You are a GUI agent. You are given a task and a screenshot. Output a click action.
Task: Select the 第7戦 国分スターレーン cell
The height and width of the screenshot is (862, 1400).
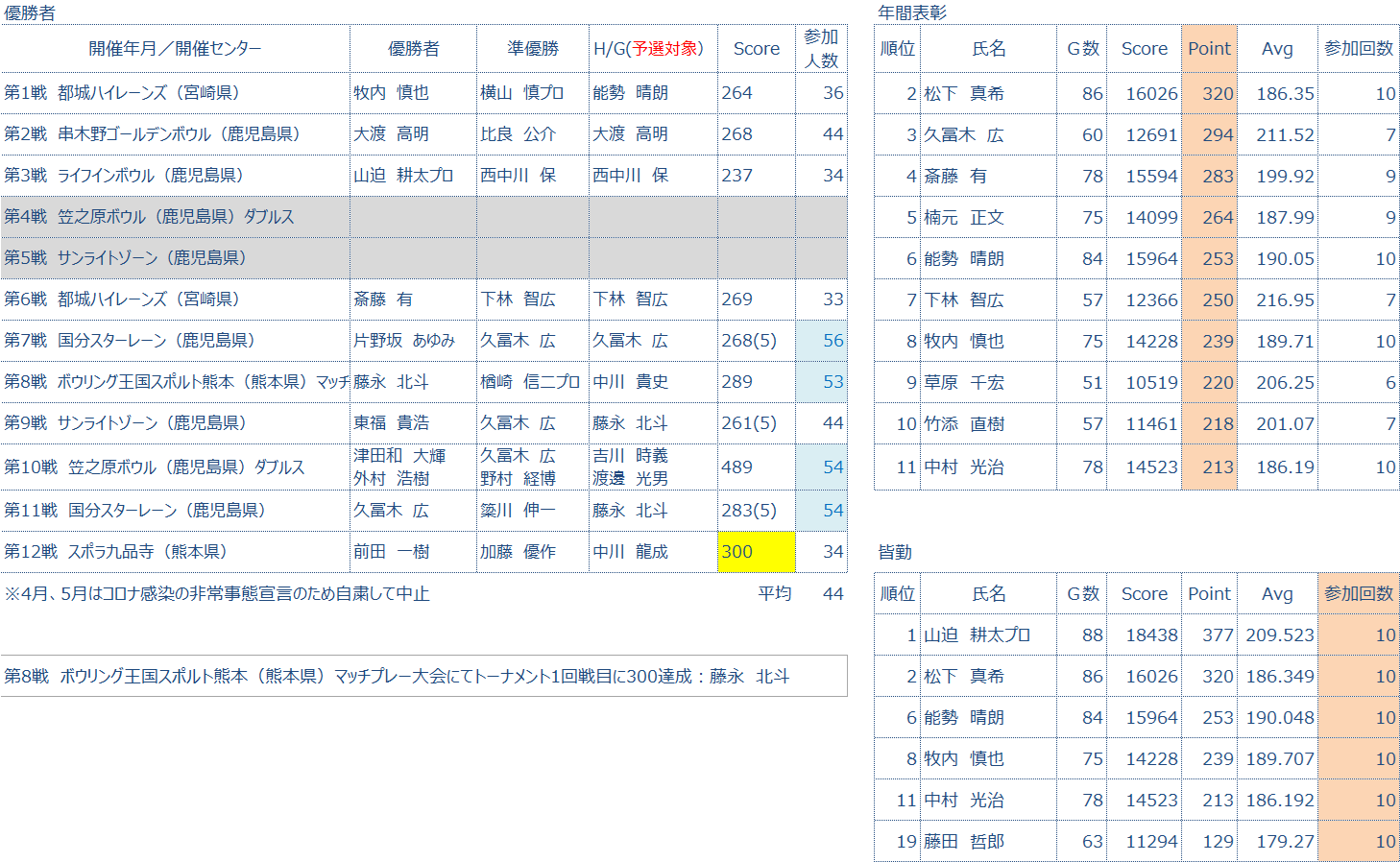click(175, 341)
